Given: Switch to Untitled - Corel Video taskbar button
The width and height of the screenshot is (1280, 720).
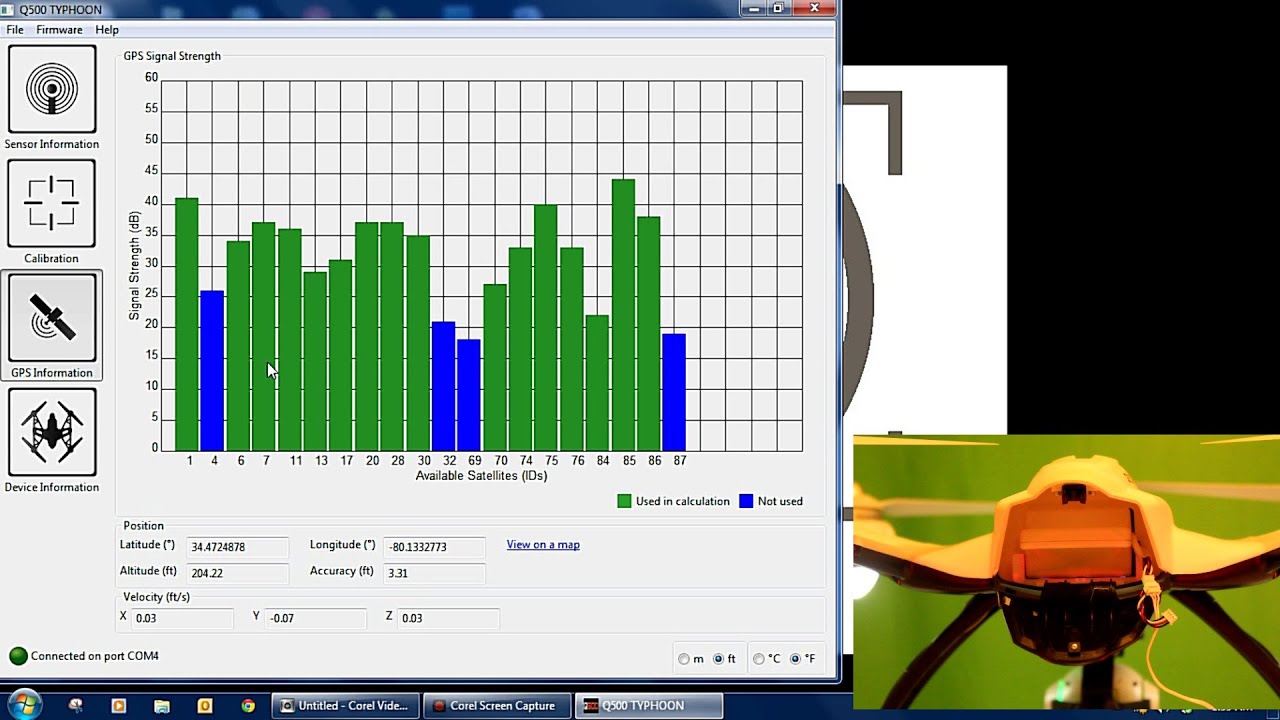Looking at the screenshot, I should 345,705.
